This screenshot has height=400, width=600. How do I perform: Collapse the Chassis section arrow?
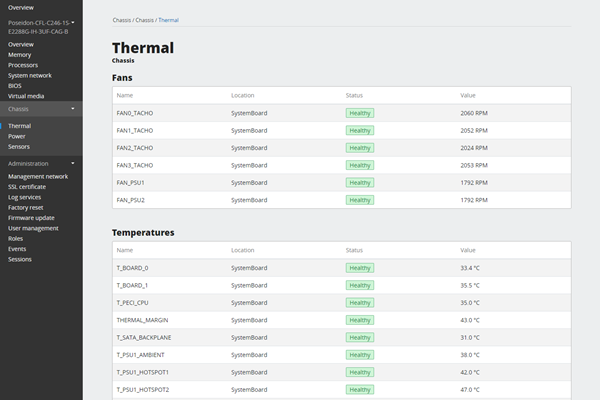click(x=73, y=109)
